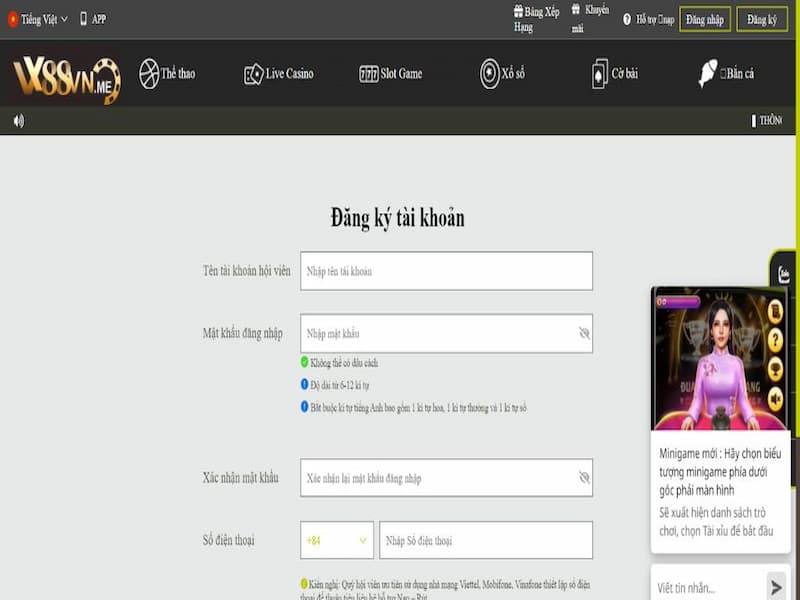
Task: Click the Khuyến mãi gift icon
Action: 577,9
